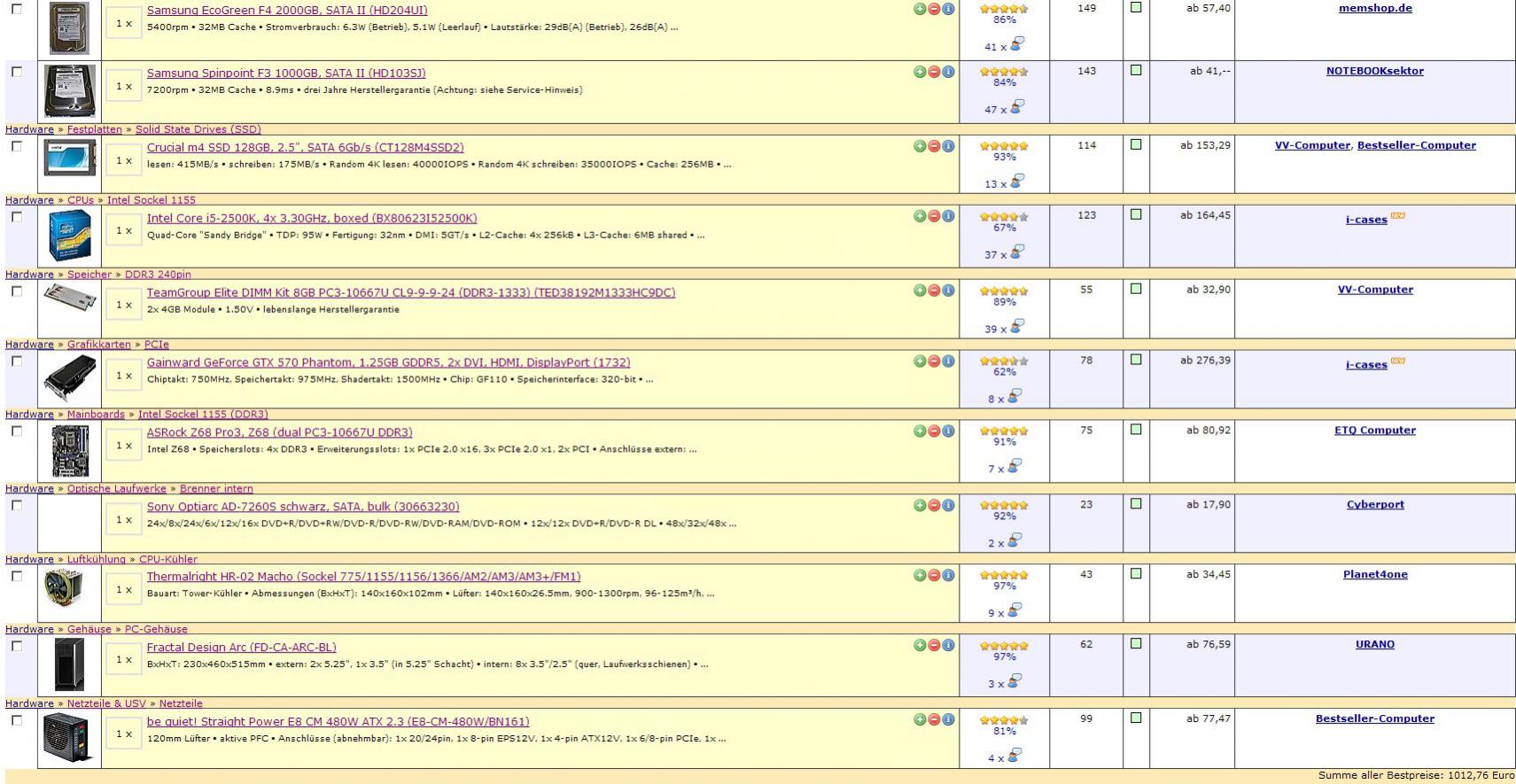
Task: Open reviews icon next to 8 x for Gainward GTX 570
Action: 1015,396
